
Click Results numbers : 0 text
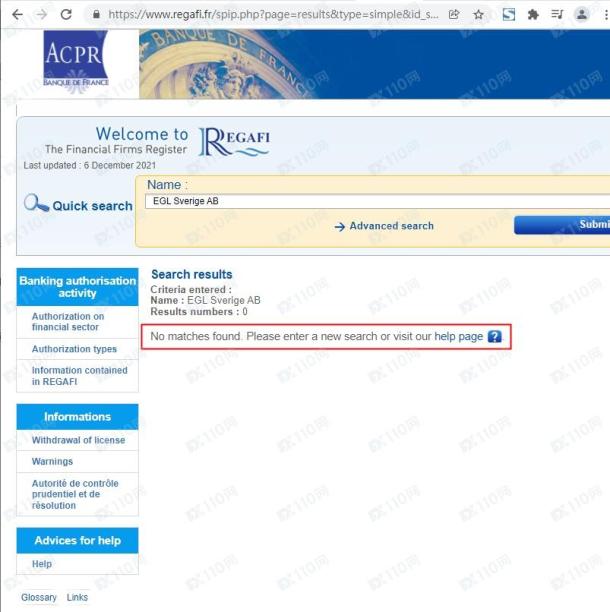tap(199, 312)
